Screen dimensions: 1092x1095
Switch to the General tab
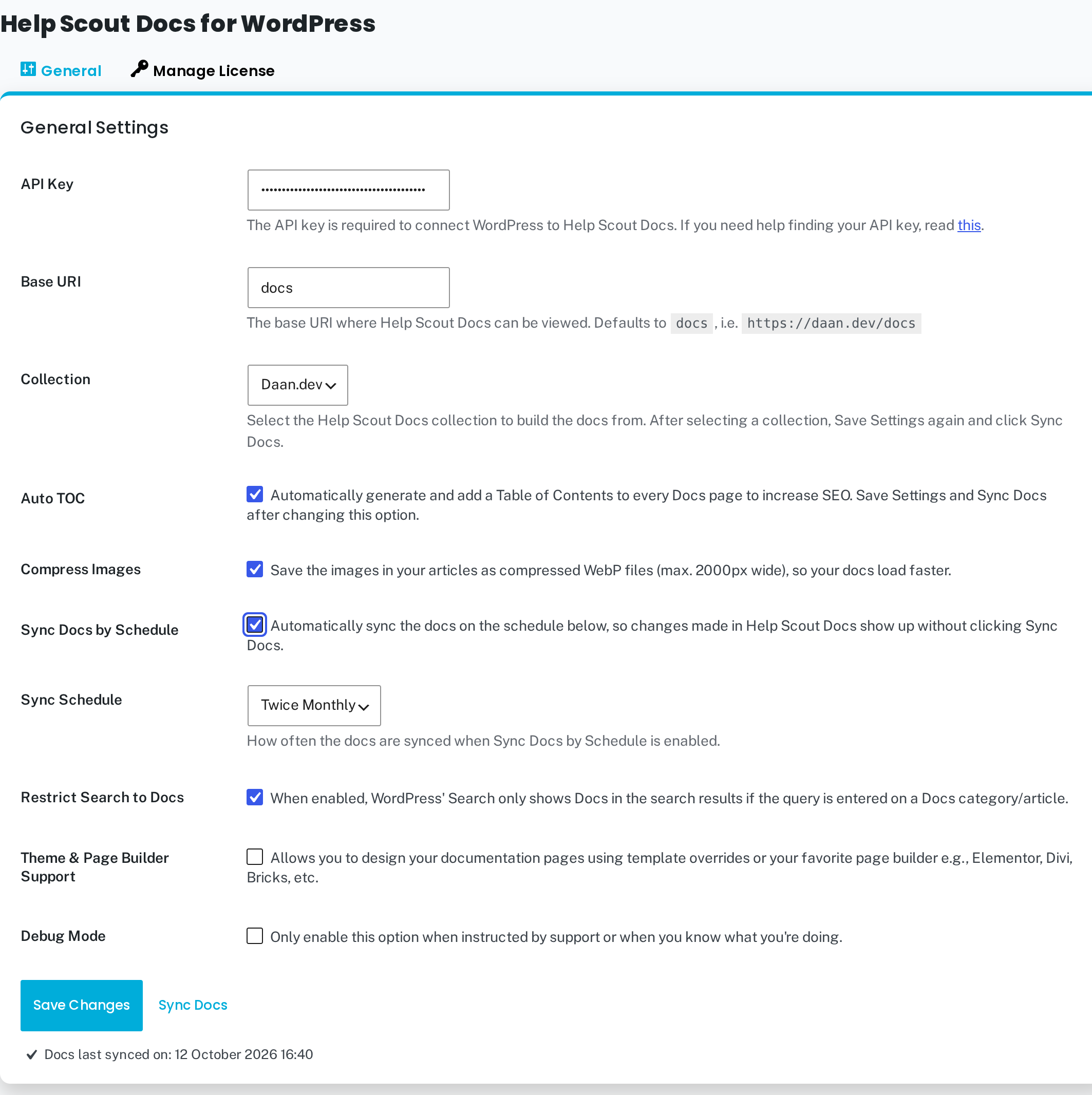tap(61, 70)
